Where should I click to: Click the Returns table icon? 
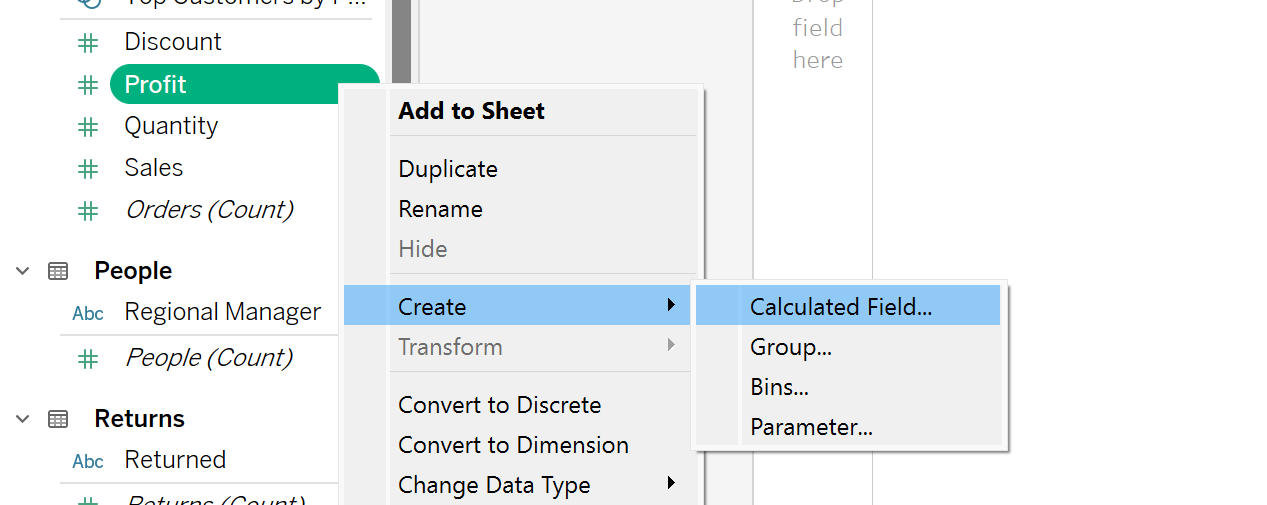click(x=58, y=419)
